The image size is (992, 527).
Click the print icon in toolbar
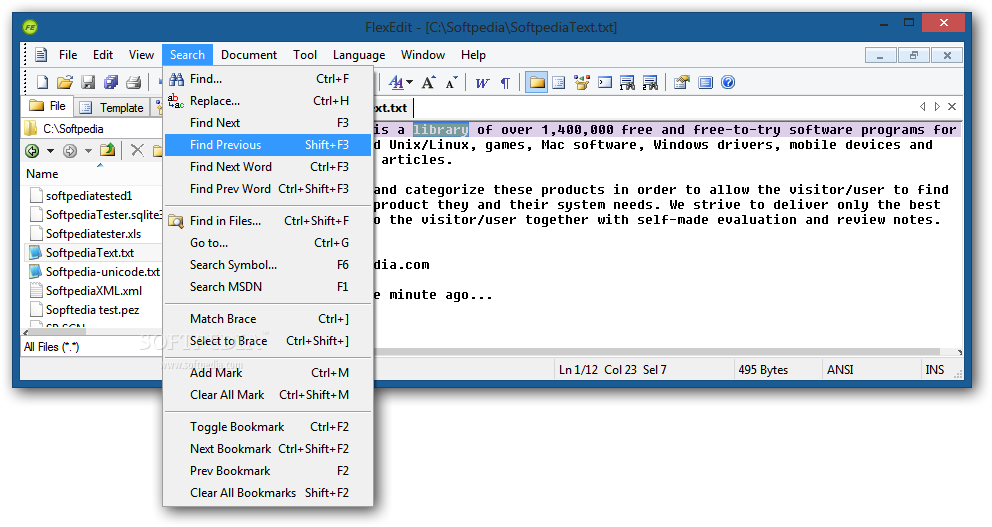[133, 82]
